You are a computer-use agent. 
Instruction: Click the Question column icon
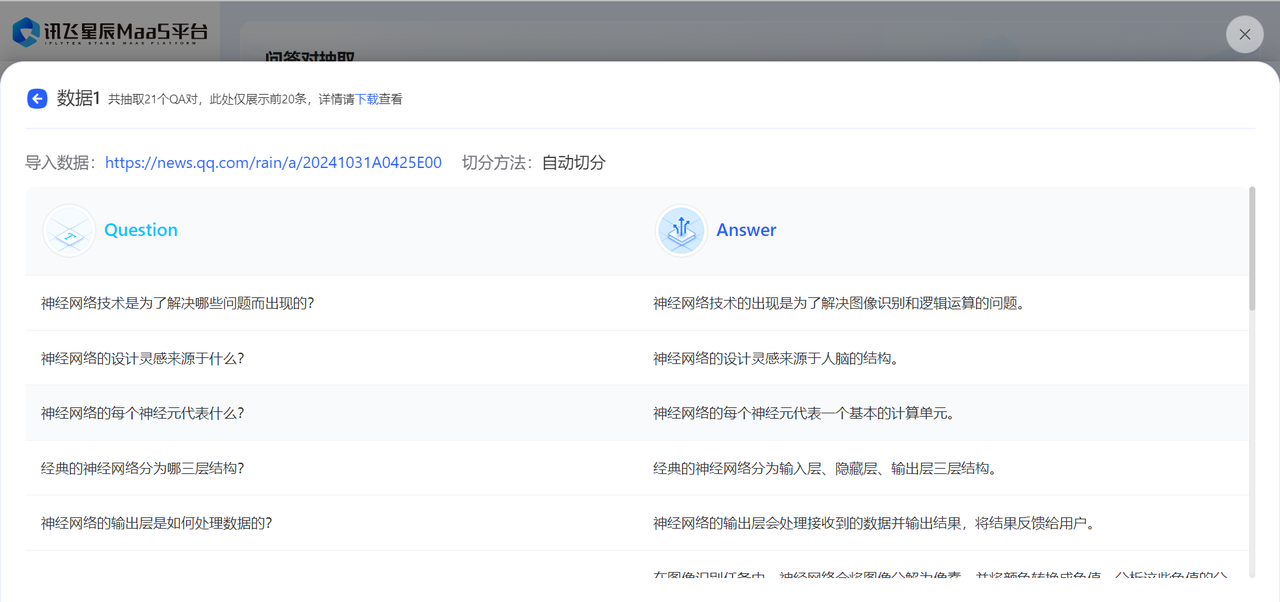coord(69,230)
